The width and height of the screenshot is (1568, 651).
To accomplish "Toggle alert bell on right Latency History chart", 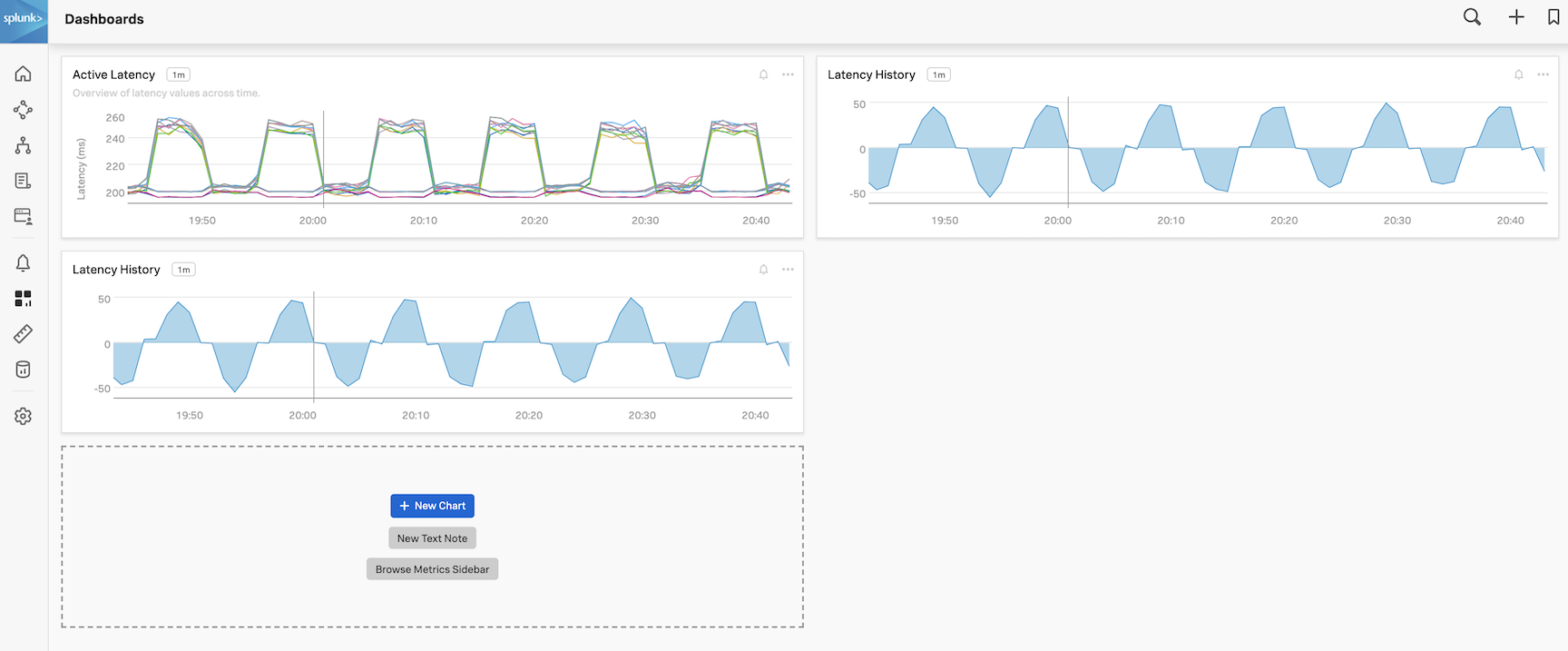I will point(1519,74).
